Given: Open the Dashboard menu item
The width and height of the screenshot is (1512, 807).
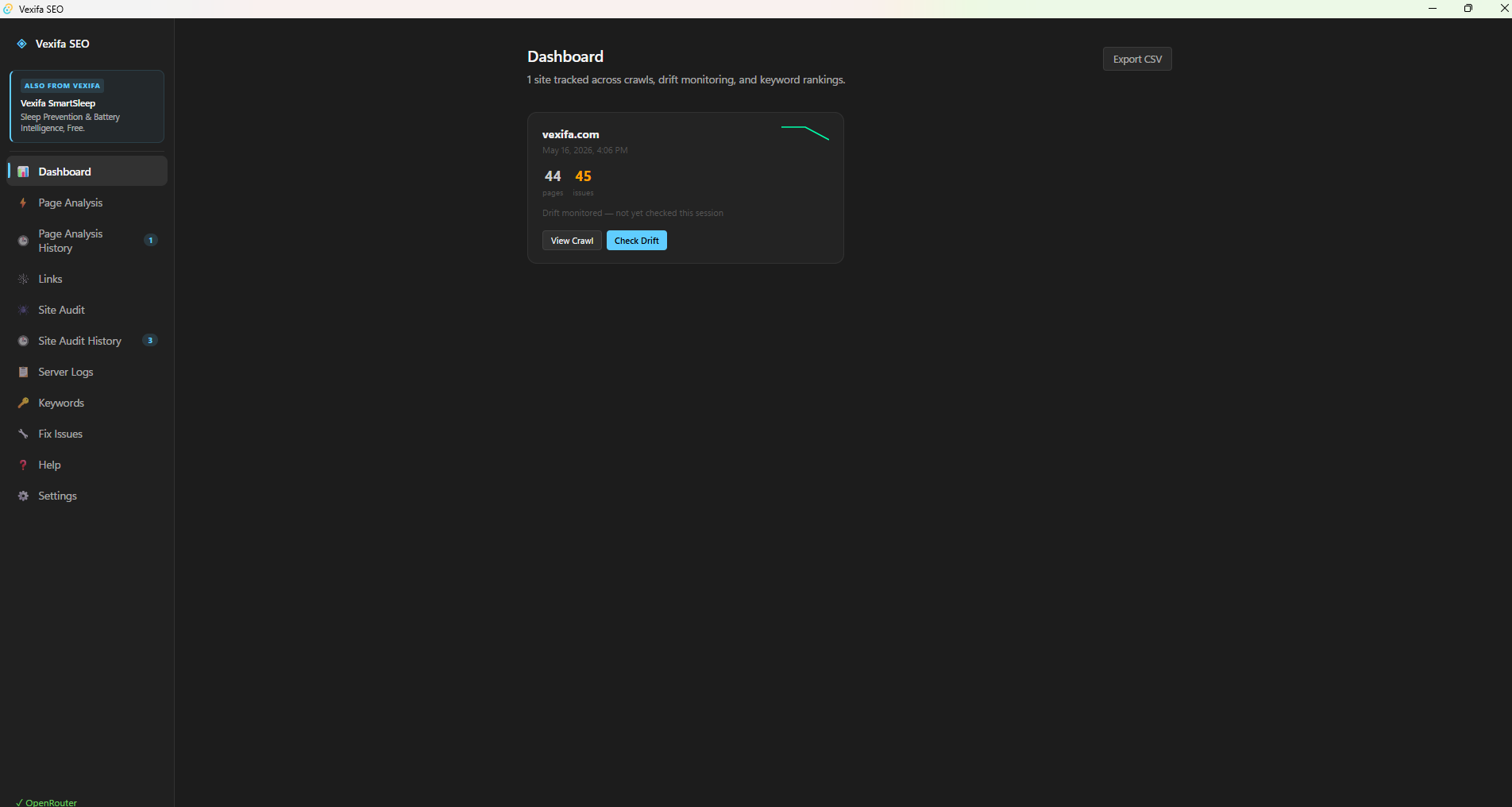Looking at the screenshot, I should pyautogui.click(x=87, y=172).
